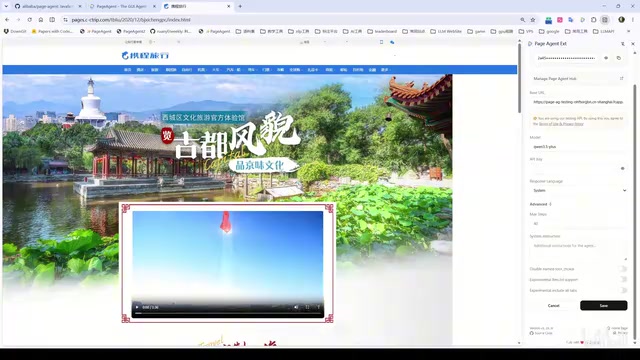Image resolution: width=640 pixels, height=360 pixels.
Task: Open the tab search dropdown arrow
Action: coord(6,6)
